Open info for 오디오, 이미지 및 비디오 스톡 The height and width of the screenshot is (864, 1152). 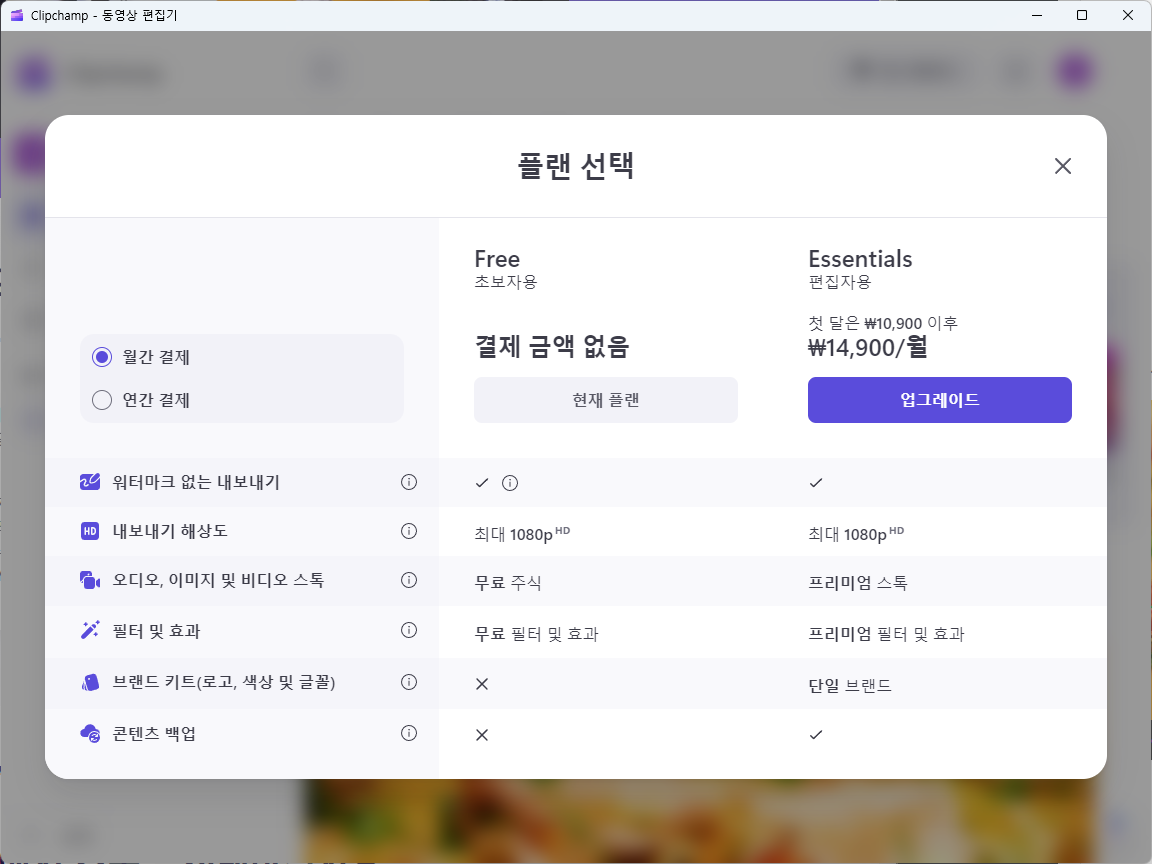[409, 580]
